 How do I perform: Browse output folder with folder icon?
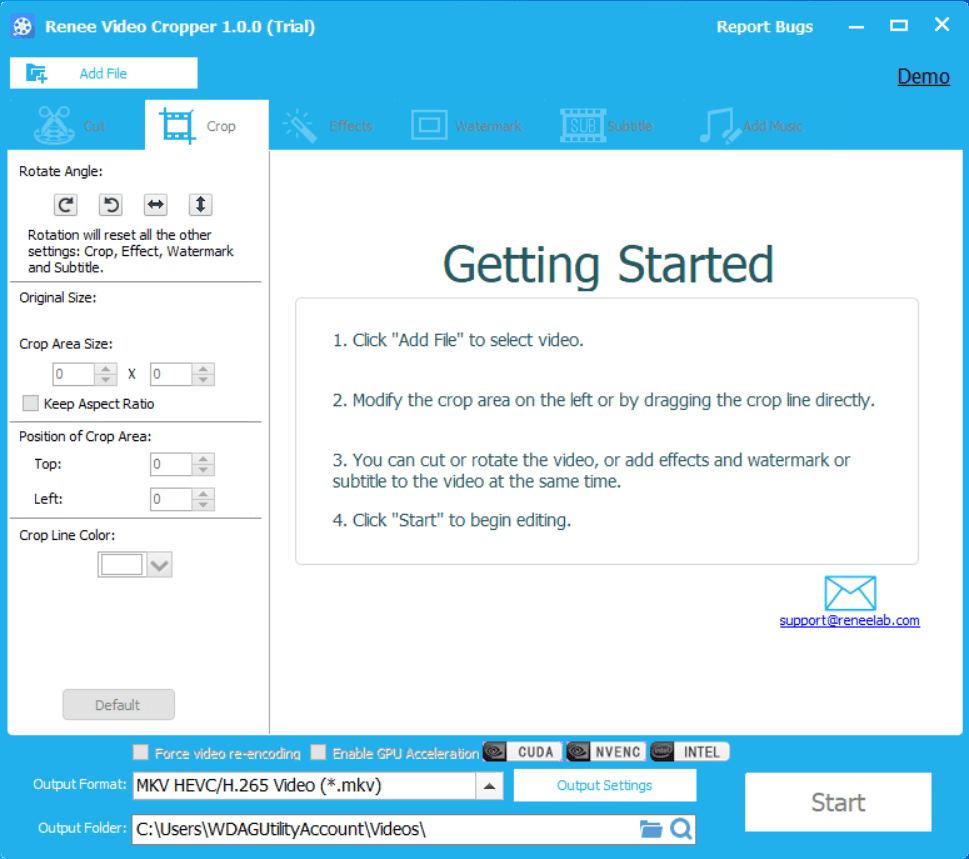(x=651, y=829)
